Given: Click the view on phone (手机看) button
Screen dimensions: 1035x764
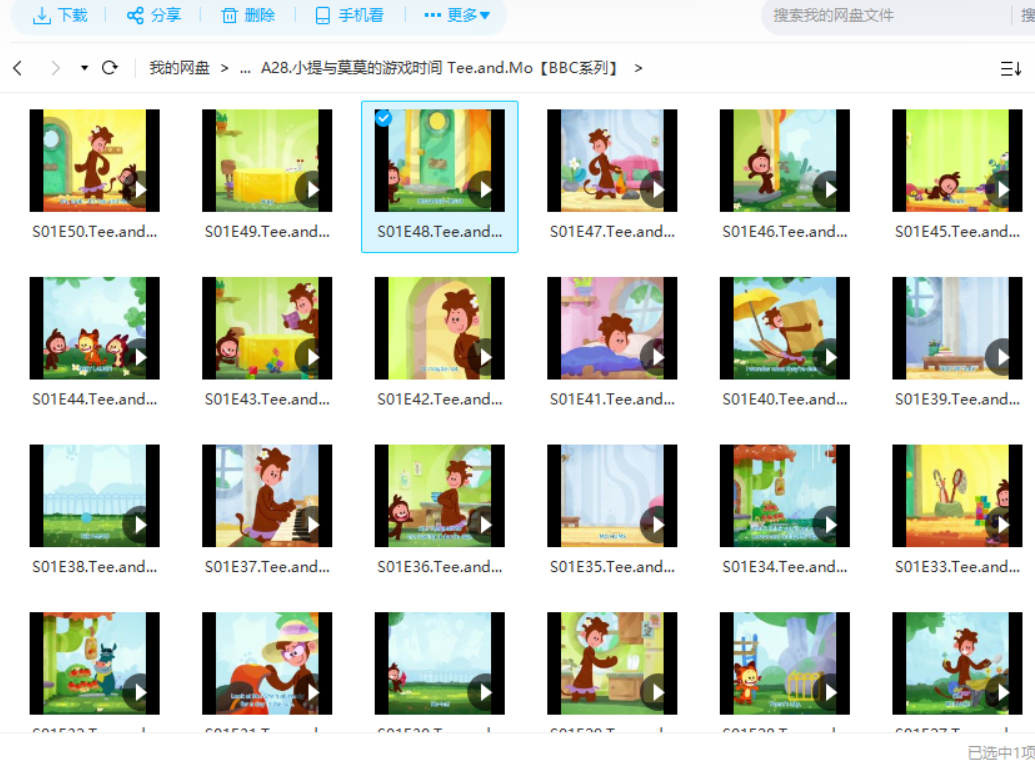Looking at the screenshot, I should [x=349, y=15].
